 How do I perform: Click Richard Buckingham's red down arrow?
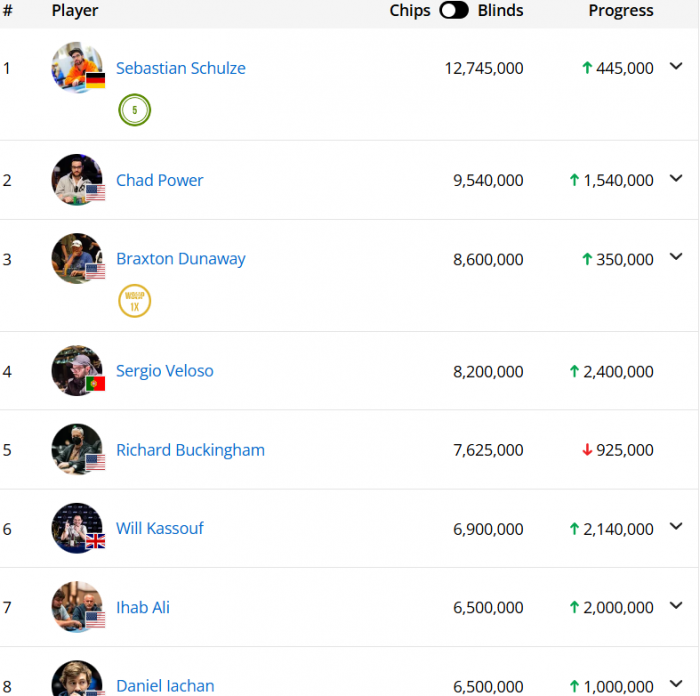tap(587, 450)
